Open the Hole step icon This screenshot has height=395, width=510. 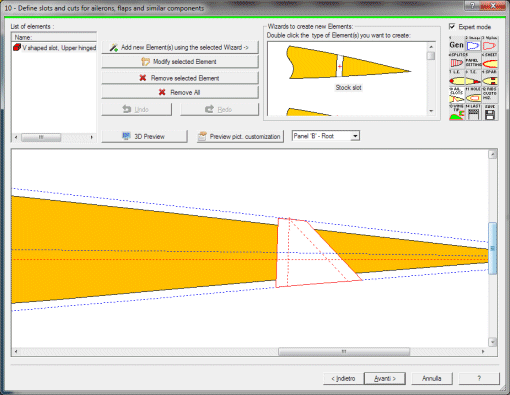[x=473, y=96]
